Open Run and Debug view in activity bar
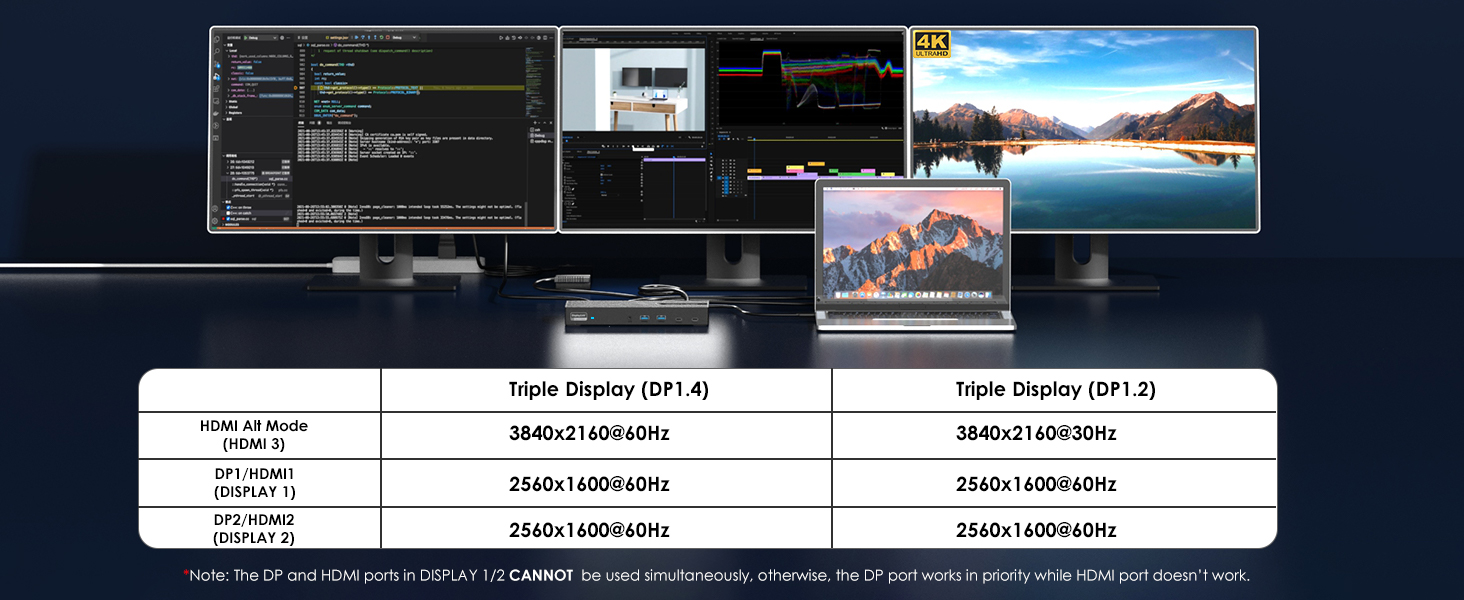The width and height of the screenshot is (1464, 600). pos(216,76)
